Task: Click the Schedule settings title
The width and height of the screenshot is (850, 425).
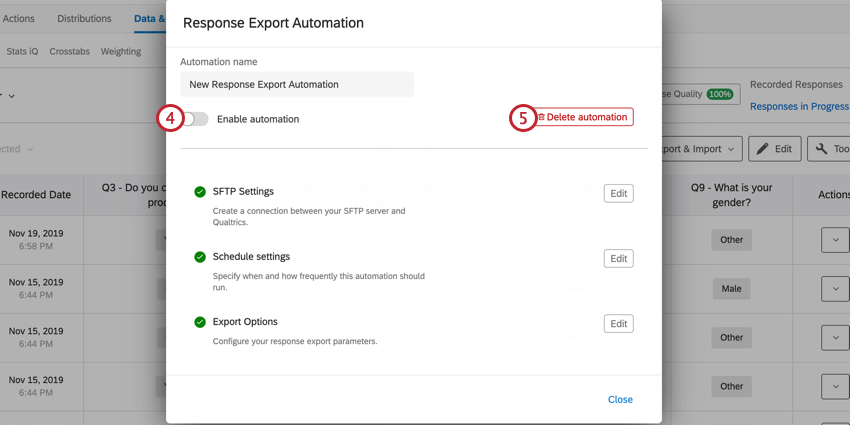Action: click(252, 256)
